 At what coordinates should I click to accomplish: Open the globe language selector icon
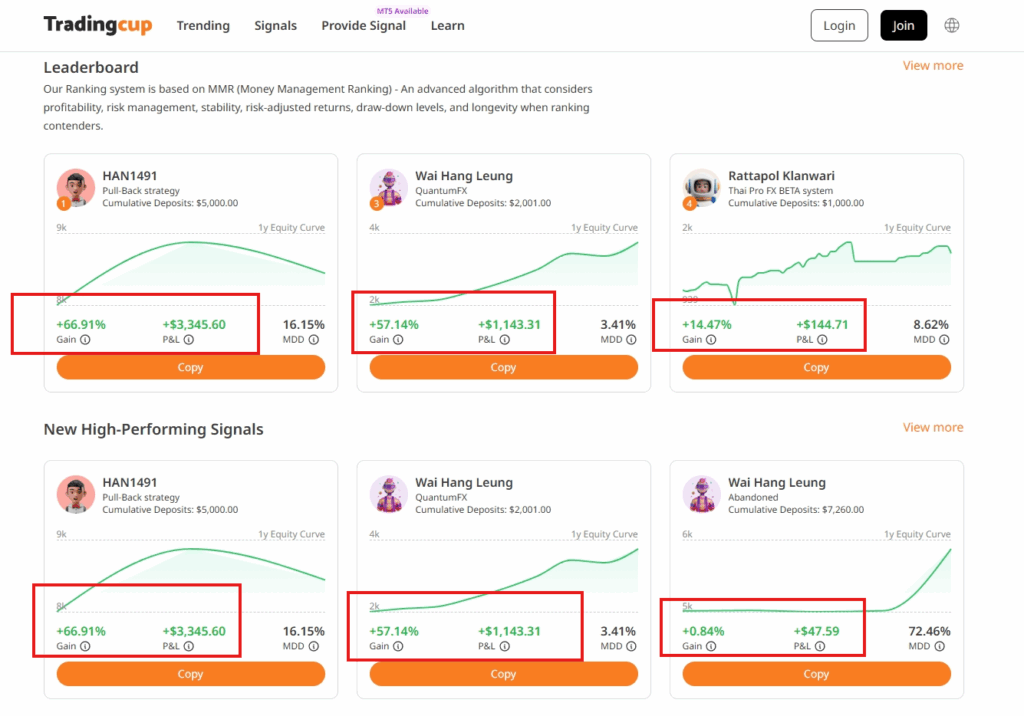coord(951,26)
